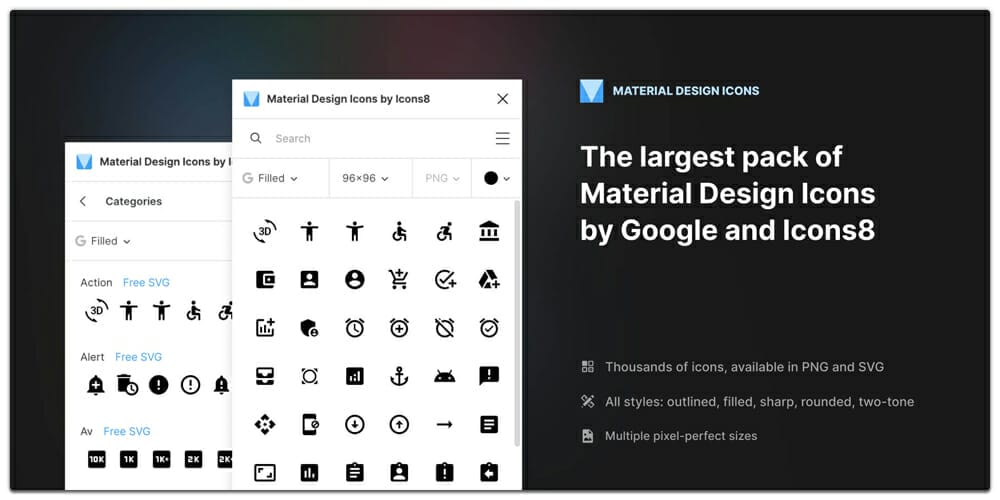Pick the alarm off crossed icon
Screen dimensions: 1000x500
[x=445, y=328]
